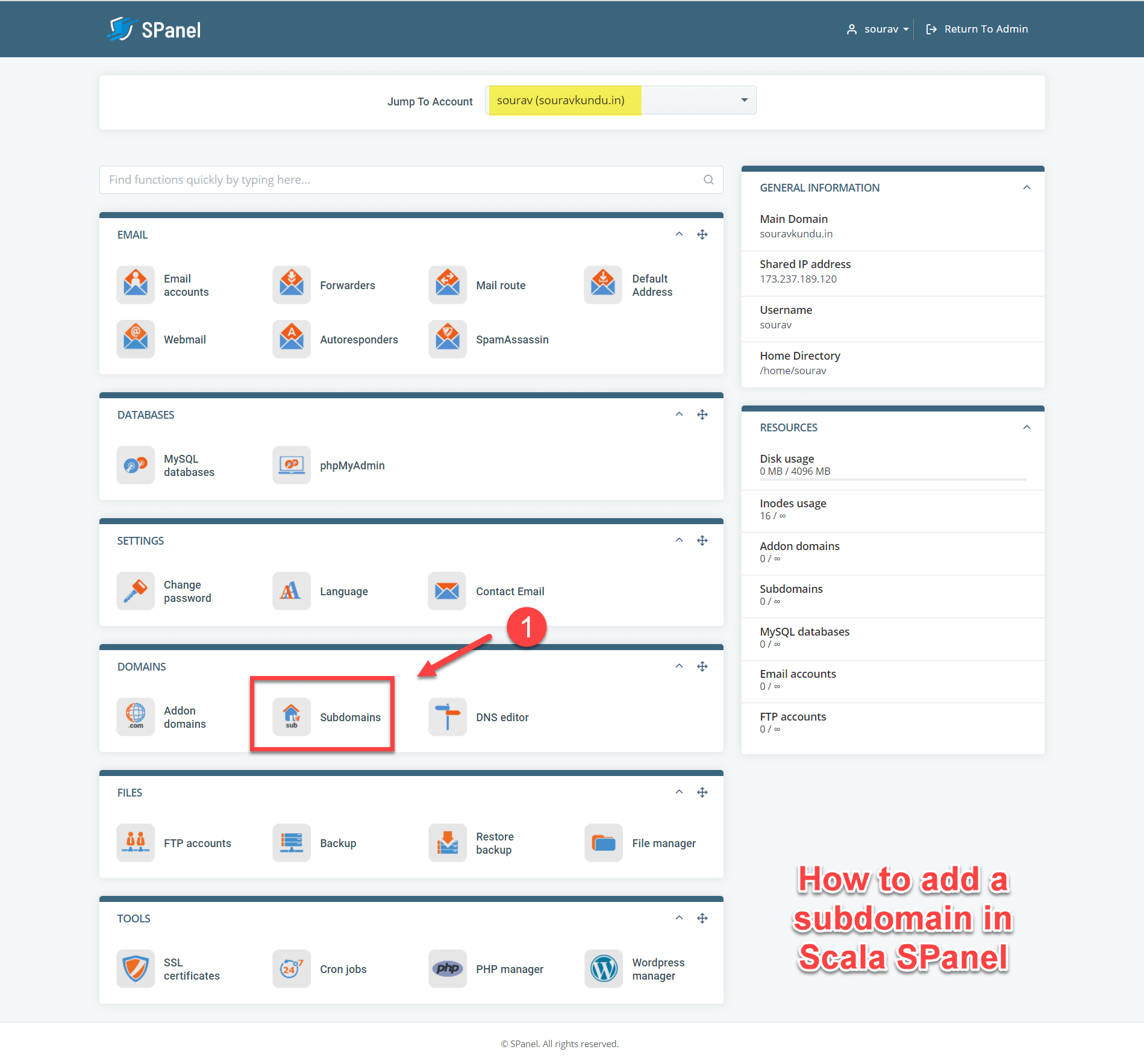
Task: Collapse the DATABASES section
Action: click(679, 415)
